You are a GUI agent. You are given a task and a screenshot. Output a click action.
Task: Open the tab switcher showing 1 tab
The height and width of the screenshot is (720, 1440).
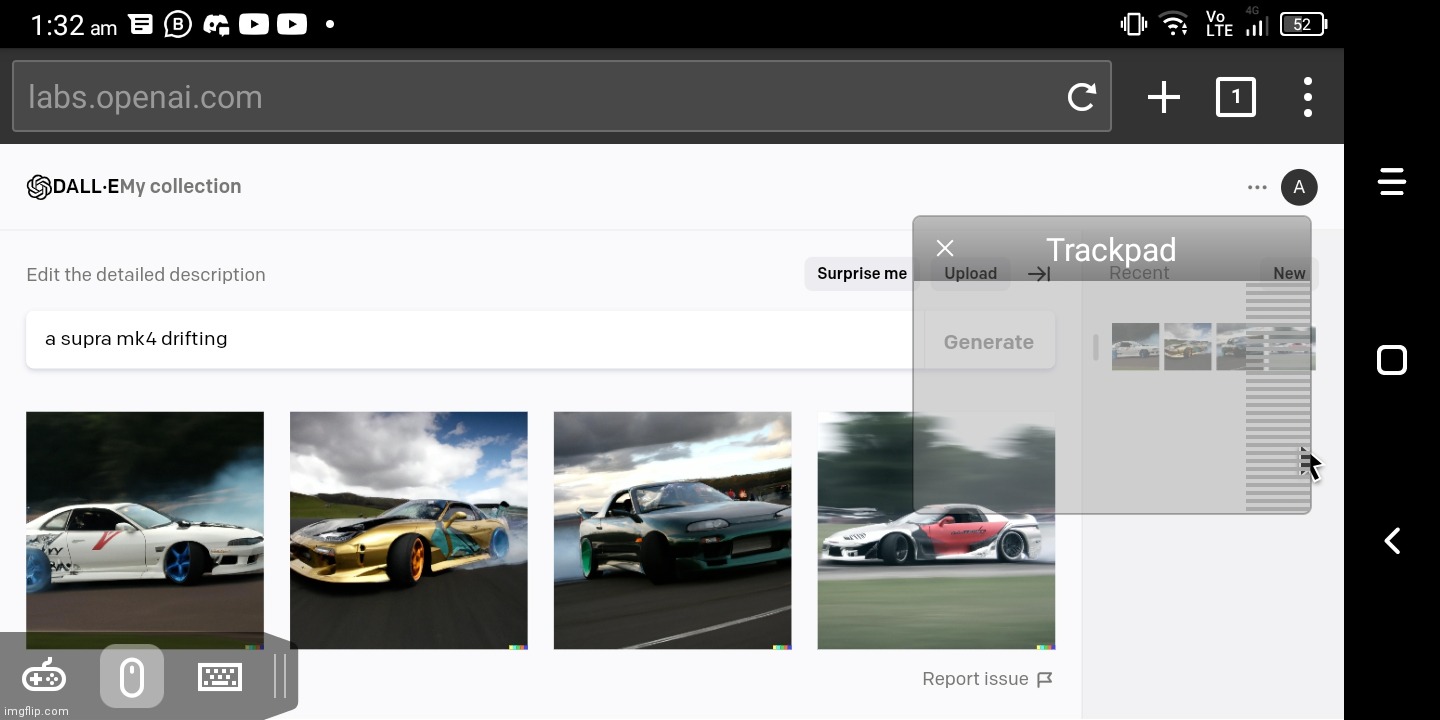pyautogui.click(x=1236, y=97)
